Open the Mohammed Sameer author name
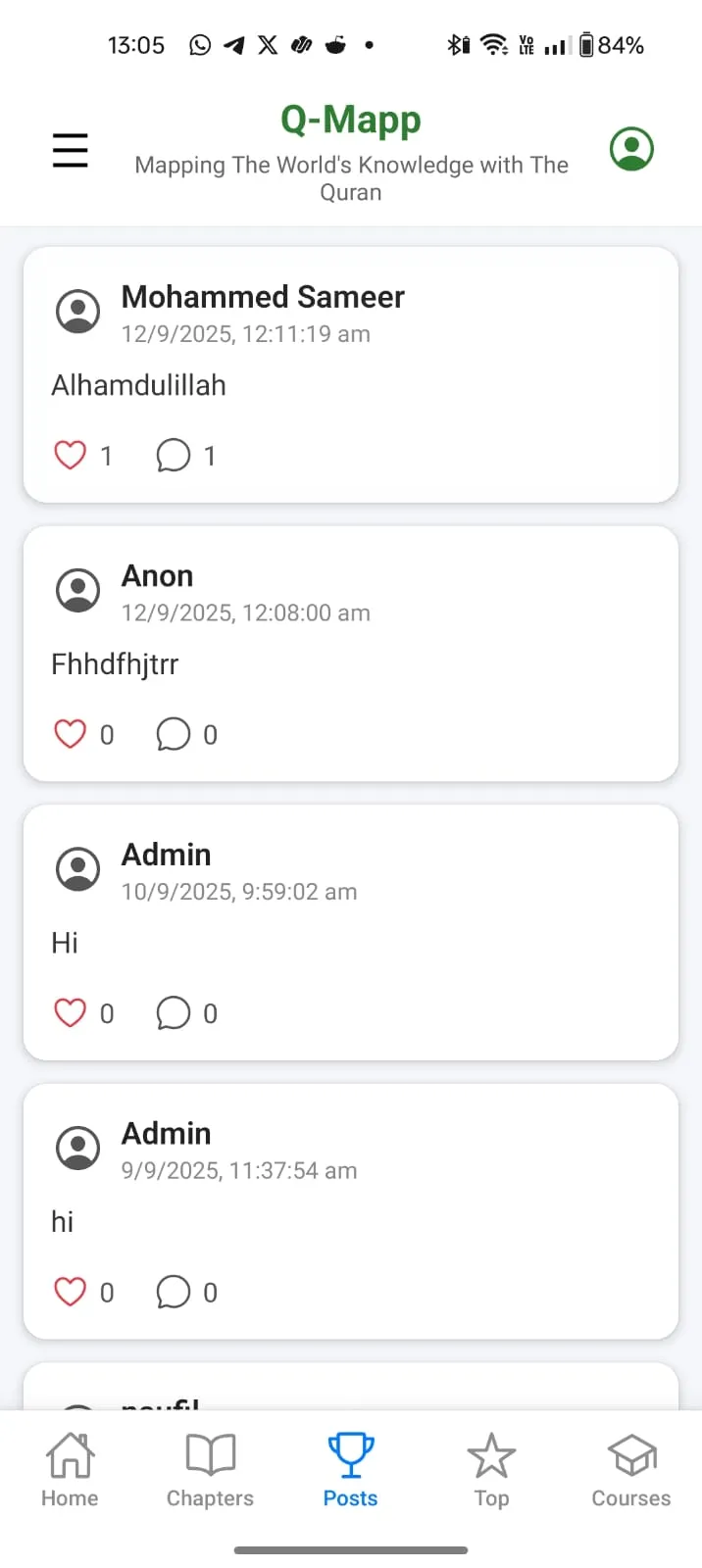The width and height of the screenshot is (702, 1568). coord(263,297)
